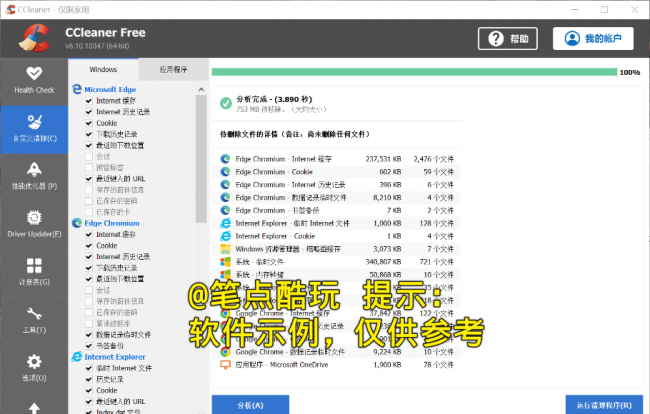Switch to the Windows tab
The image size is (650, 414).
pos(103,69)
